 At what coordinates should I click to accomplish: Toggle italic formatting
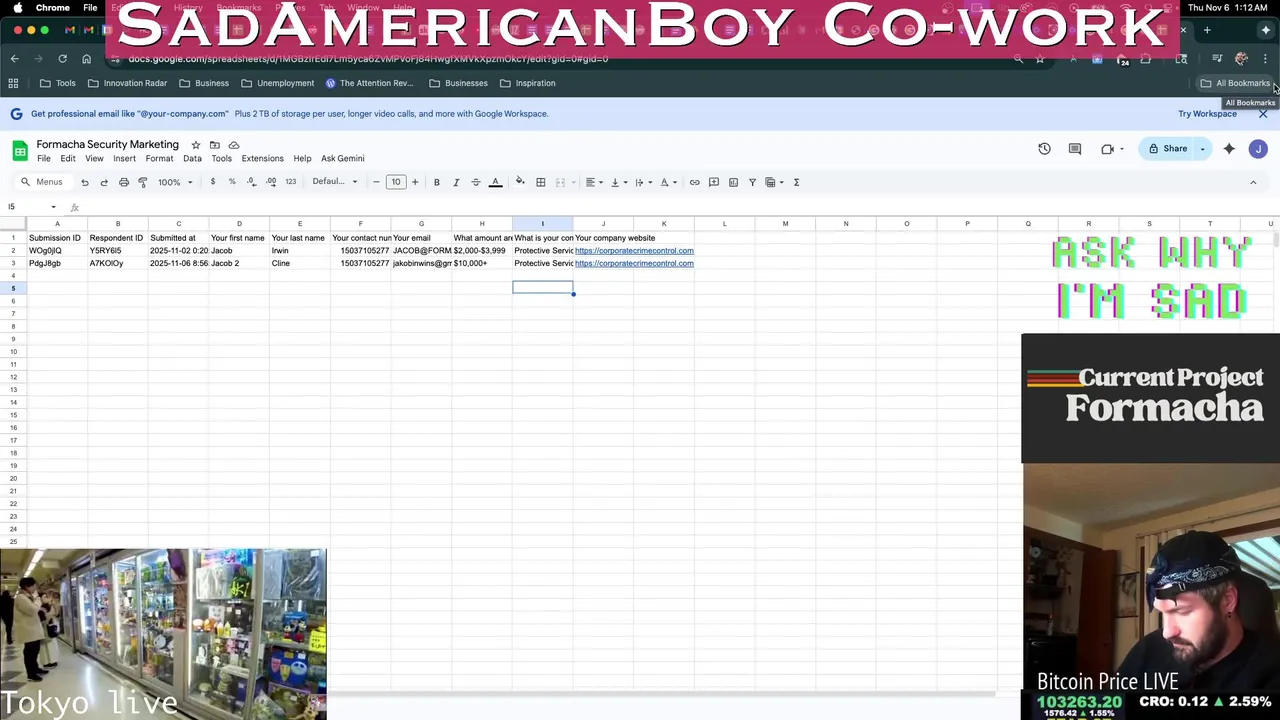(456, 182)
